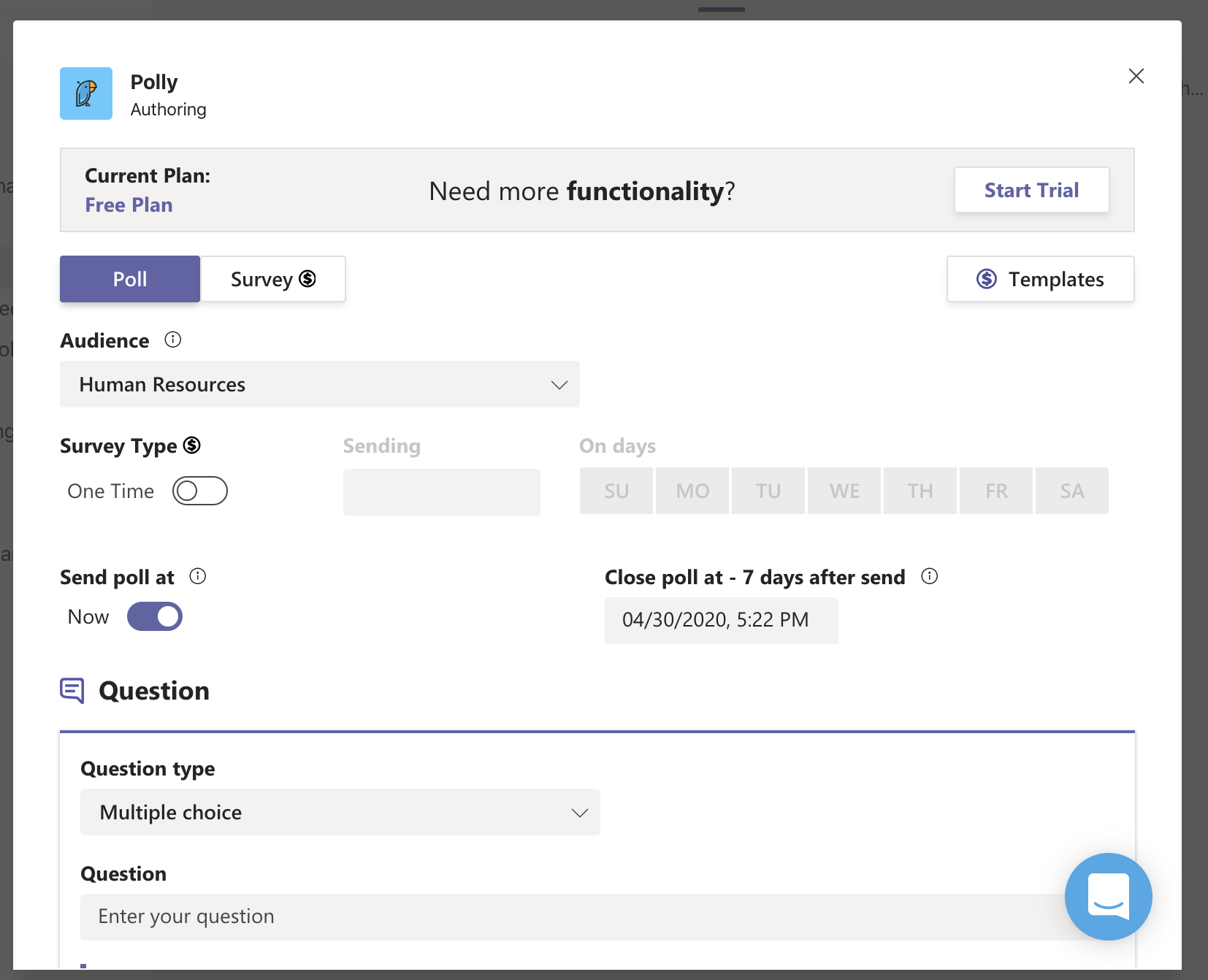Click the Audience info icon
The width and height of the screenshot is (1208, 980).
(173, 340)
